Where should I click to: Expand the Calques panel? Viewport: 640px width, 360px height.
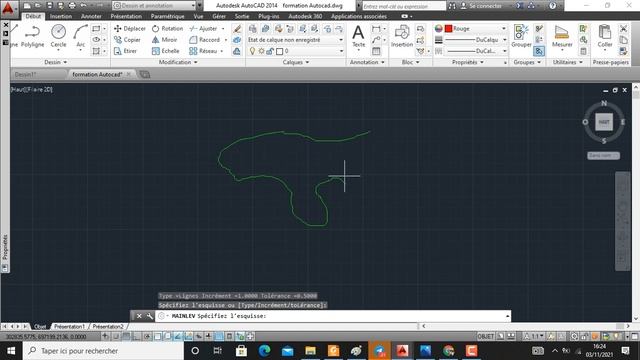tap(296, 62)
